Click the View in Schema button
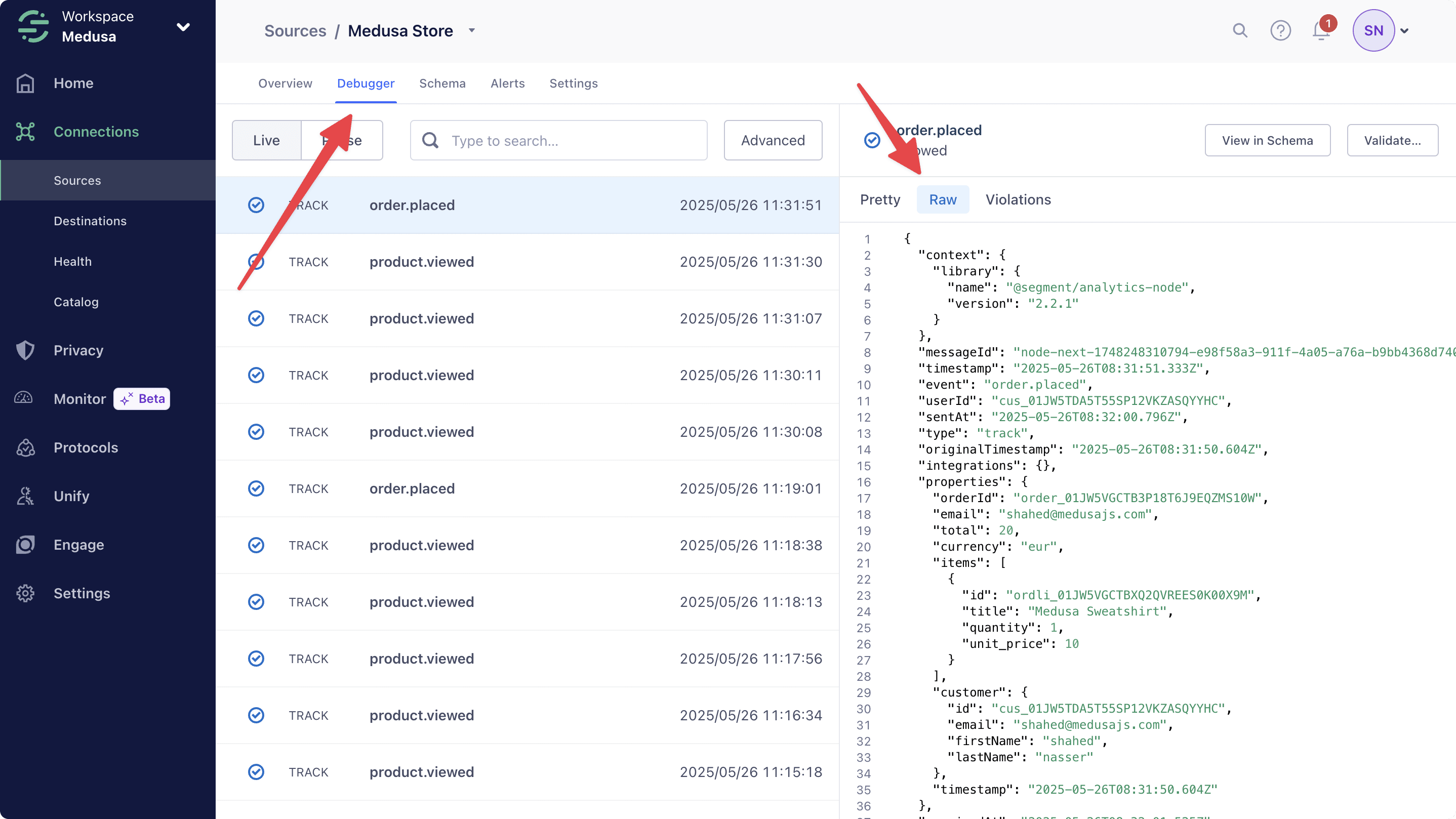This screenshot has width=1456, height=819. pyautogui.click(x=1268, y=140)
